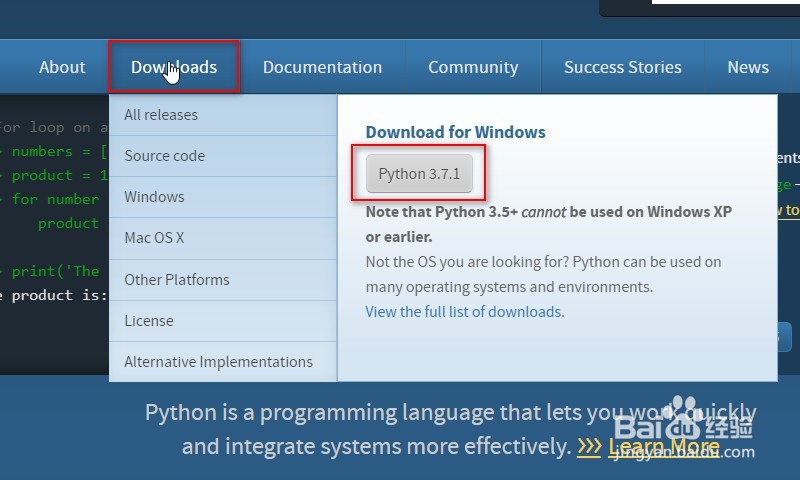Select the License menu entry
800x480 pixels.
(x=223, y=321)
